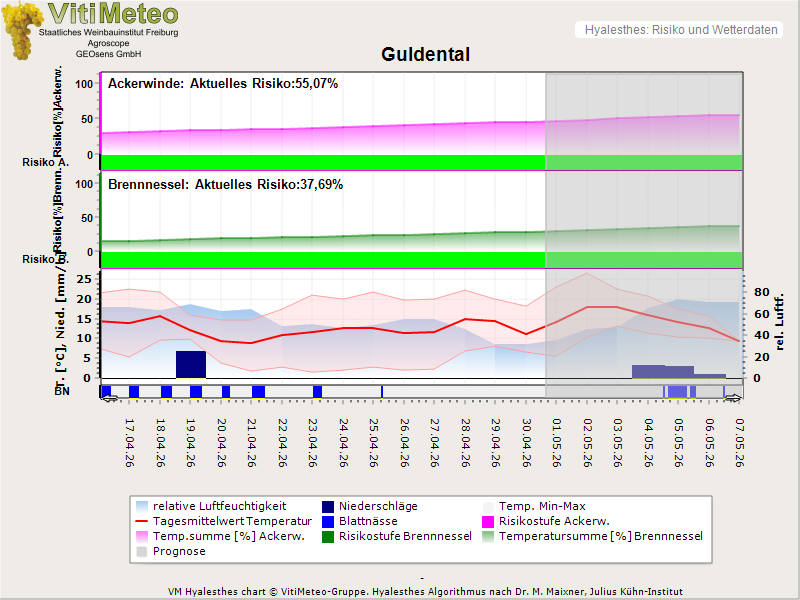Click the VitiMeteo title text
Screen dimensions: 800x600
[x=113, y=14]
